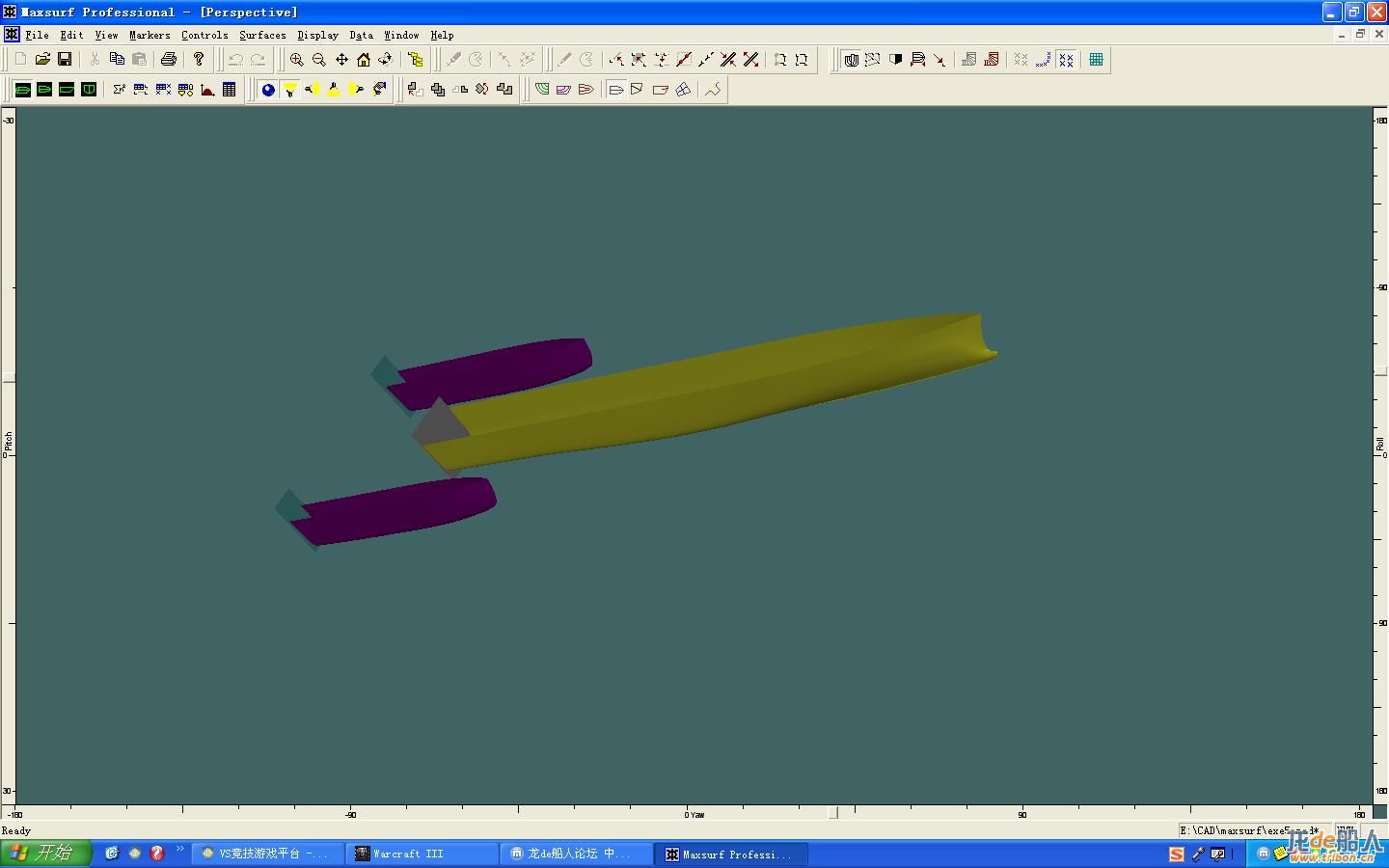1389x868 pixels.
Task: Click the Windows Start button
Action: (46, 854)
